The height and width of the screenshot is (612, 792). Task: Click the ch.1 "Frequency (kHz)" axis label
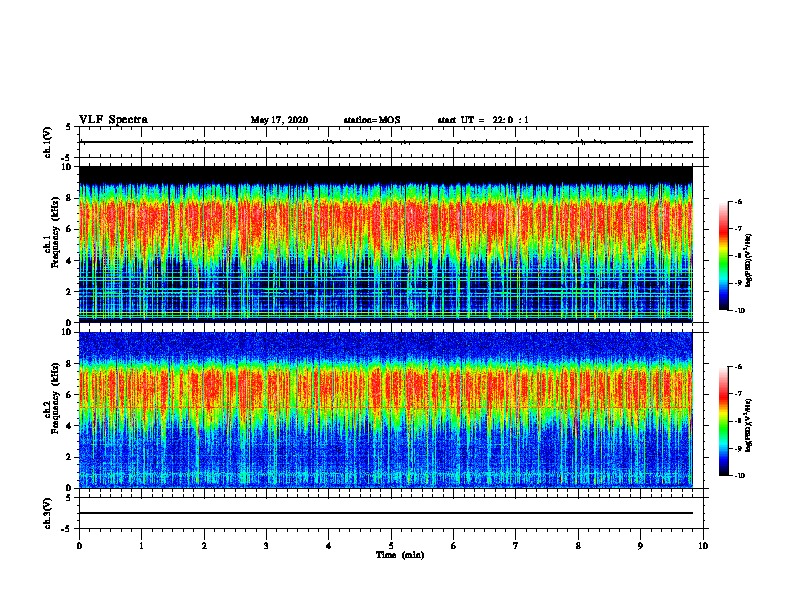[x=55, y=232]
